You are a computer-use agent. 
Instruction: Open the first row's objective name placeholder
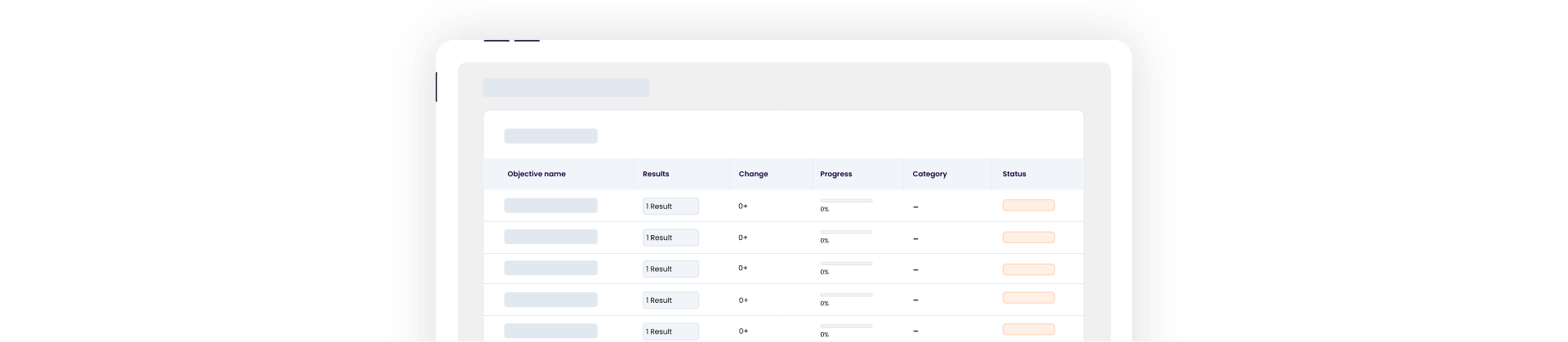(550, 206)
